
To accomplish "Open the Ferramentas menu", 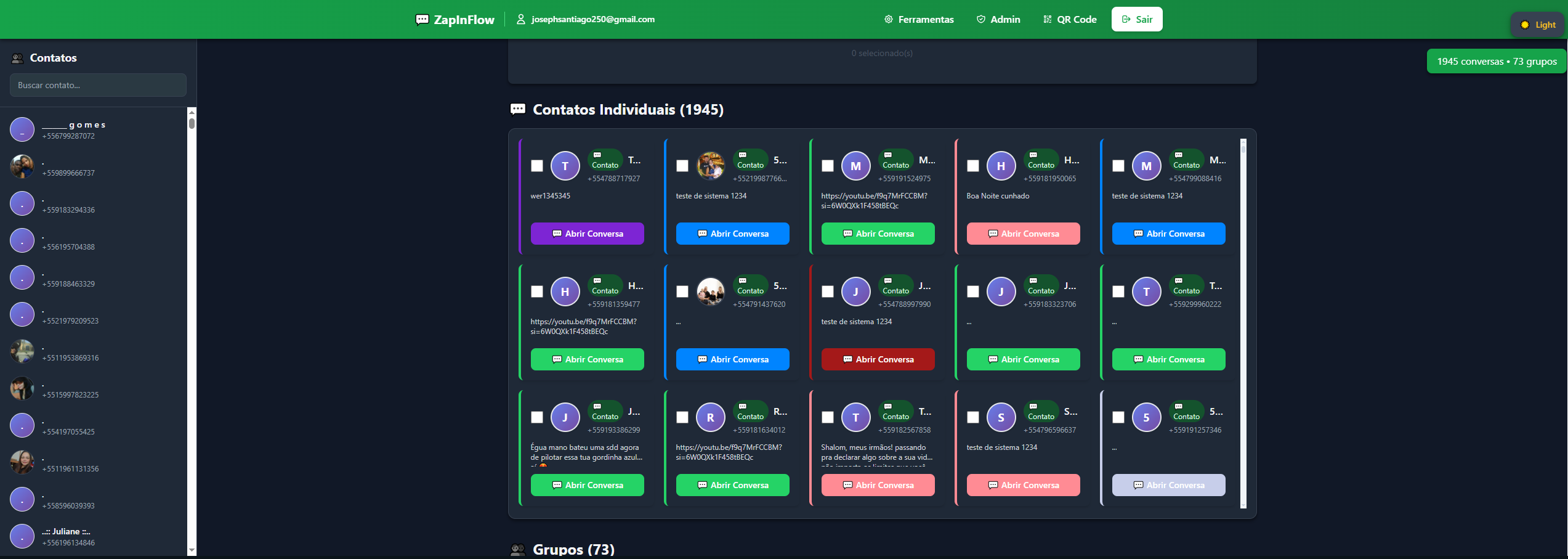I will click(919, 20).
